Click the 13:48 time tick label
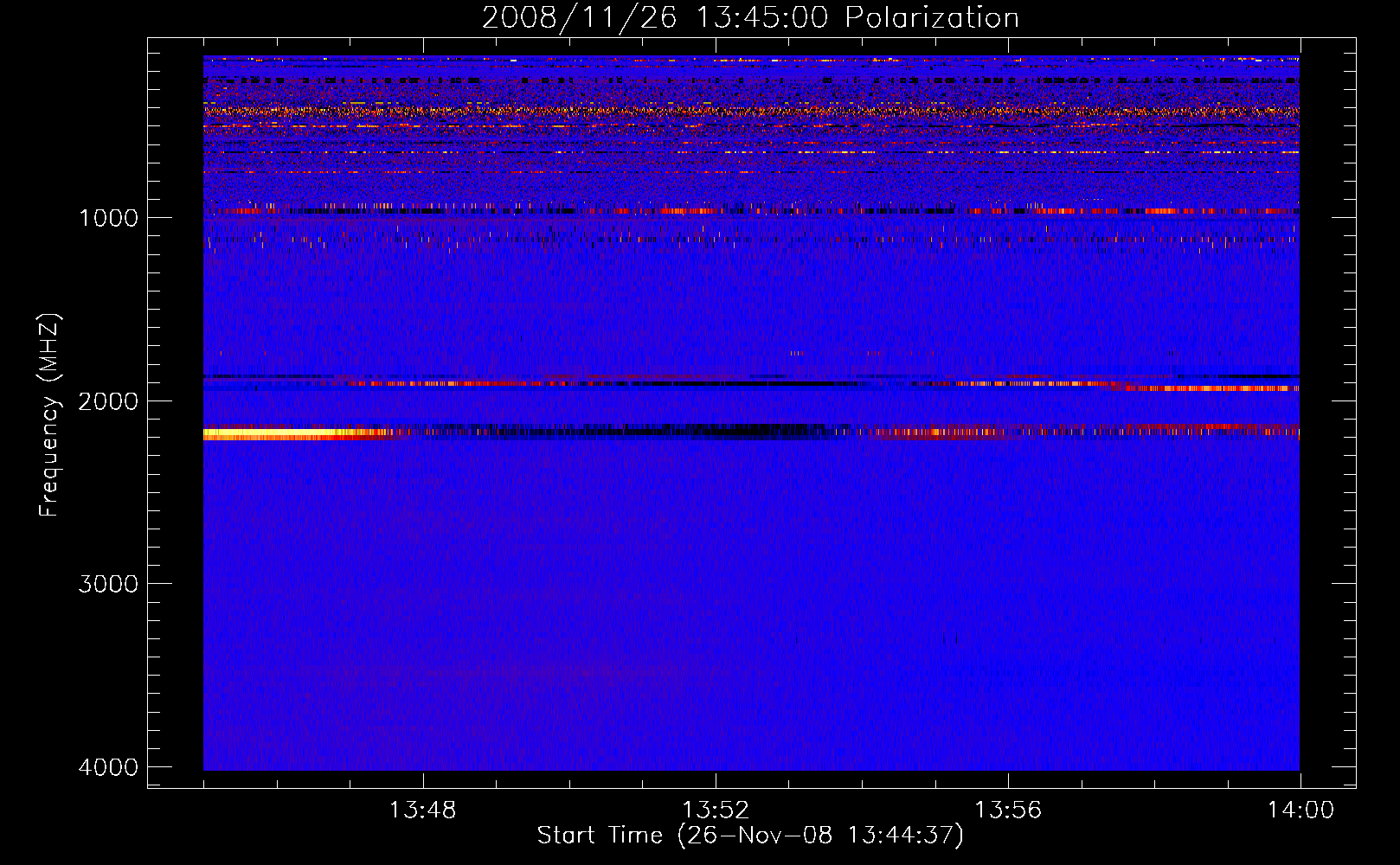 pyautogui.click(x=422, y=811)
